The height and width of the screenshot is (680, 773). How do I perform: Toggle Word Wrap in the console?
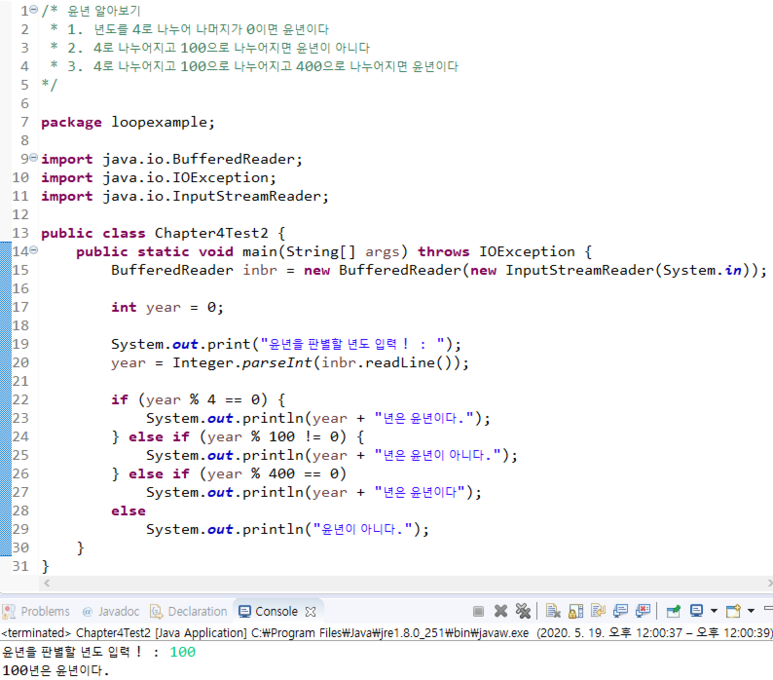(x=598, y=611)
